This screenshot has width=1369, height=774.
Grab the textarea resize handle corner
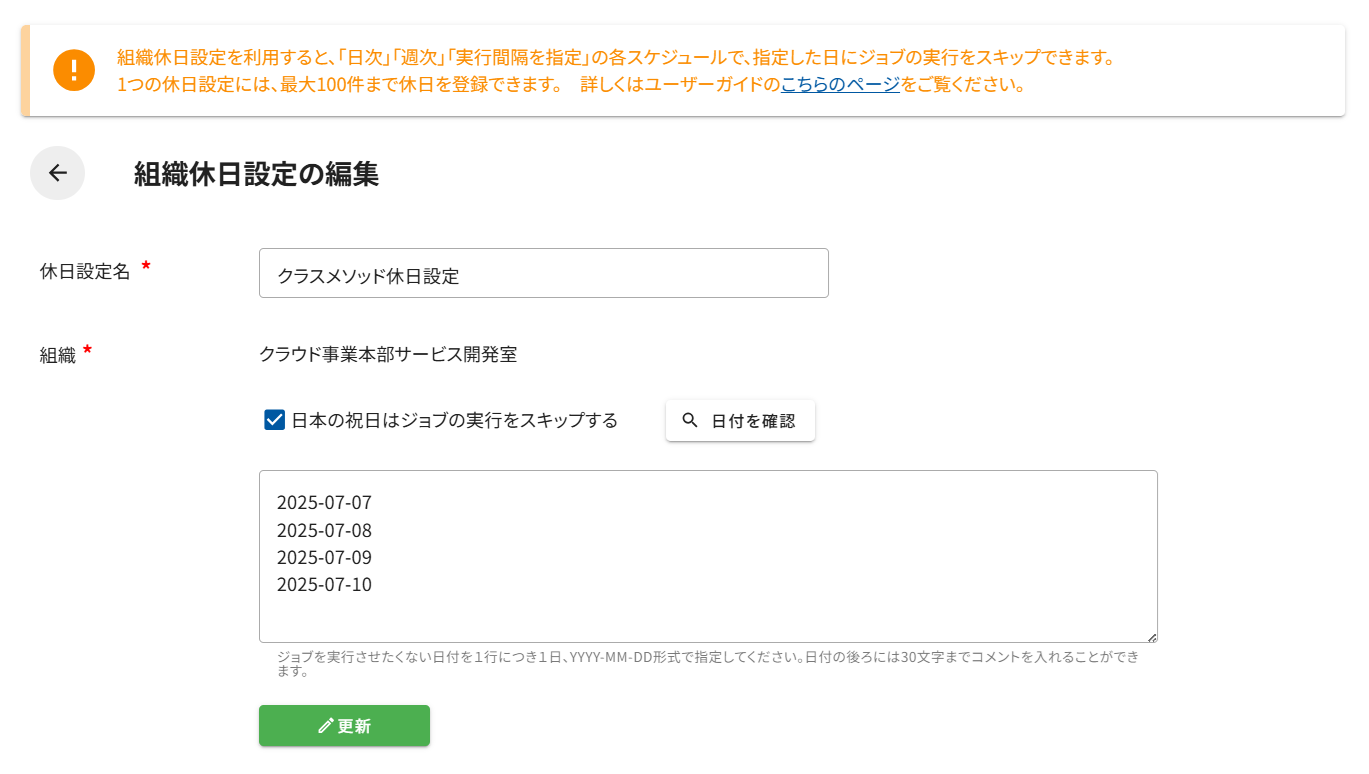pos(1152,637)
